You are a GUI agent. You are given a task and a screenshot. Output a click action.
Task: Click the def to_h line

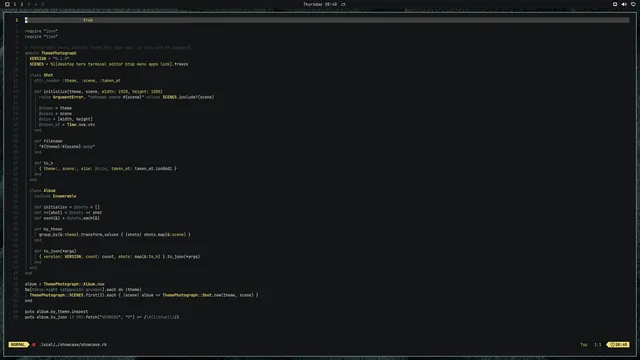(44, 163)
